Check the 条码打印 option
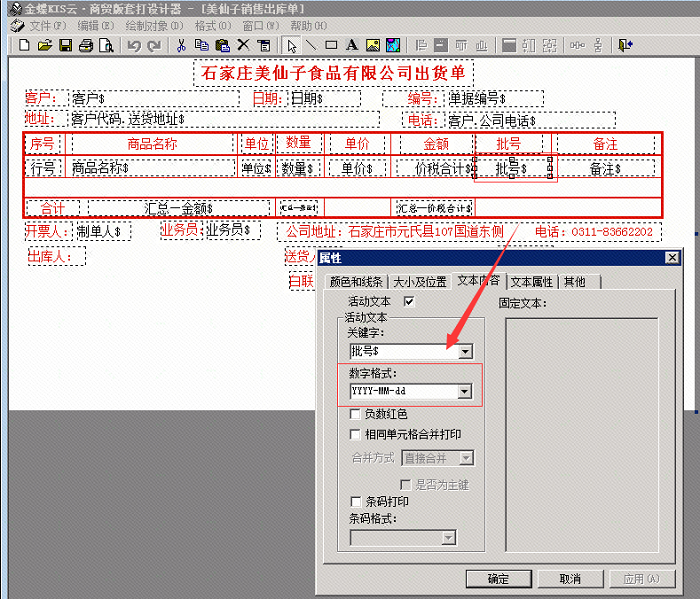 tap(355, 501)
